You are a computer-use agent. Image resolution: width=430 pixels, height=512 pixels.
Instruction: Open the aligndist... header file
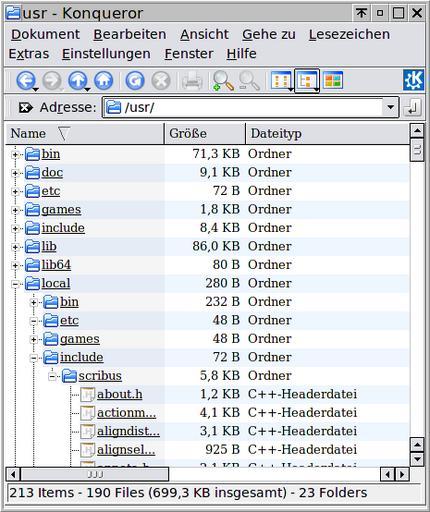(128, 431)
